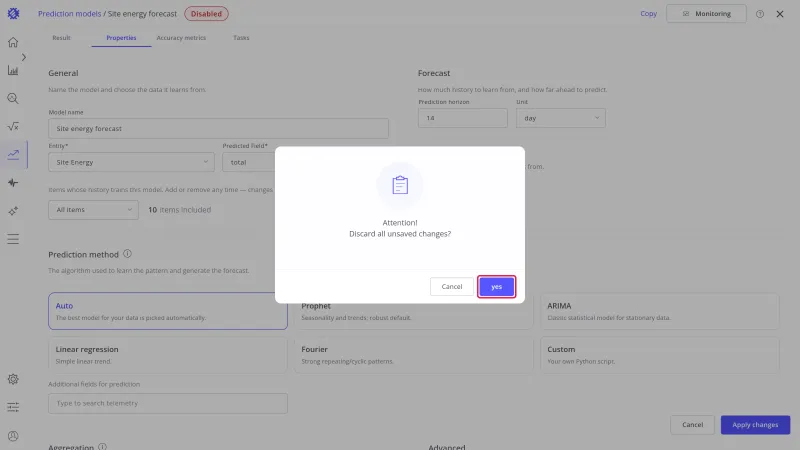The image size is (800, 450).
Task: Open the Predicted field total dropdown
Action: click(x=249, y=162)
